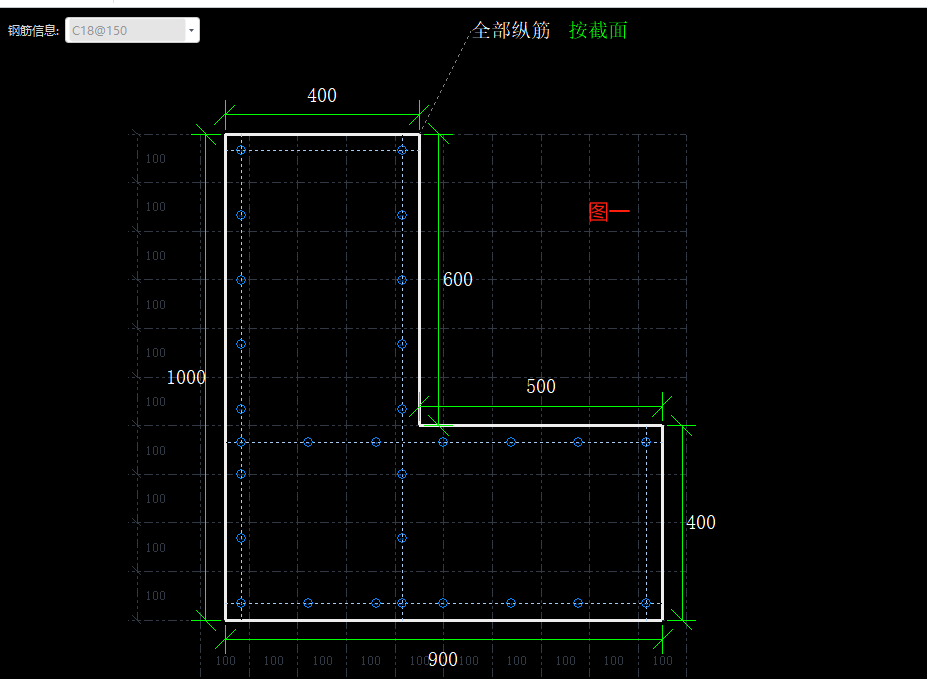Select the 900 bottom width dimension value
The width and height of the screenshot is (927, 679).
coord(442,659)
